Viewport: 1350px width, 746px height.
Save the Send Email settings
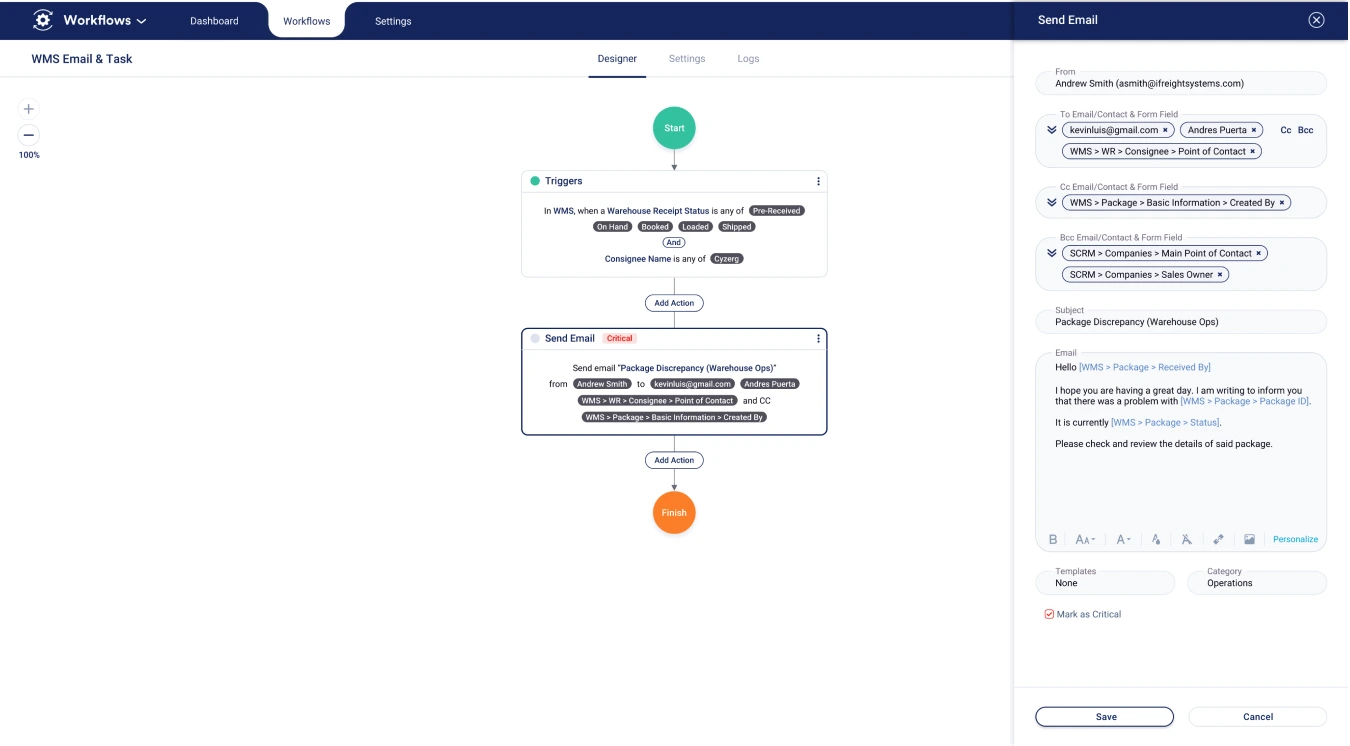[1104, 716]
